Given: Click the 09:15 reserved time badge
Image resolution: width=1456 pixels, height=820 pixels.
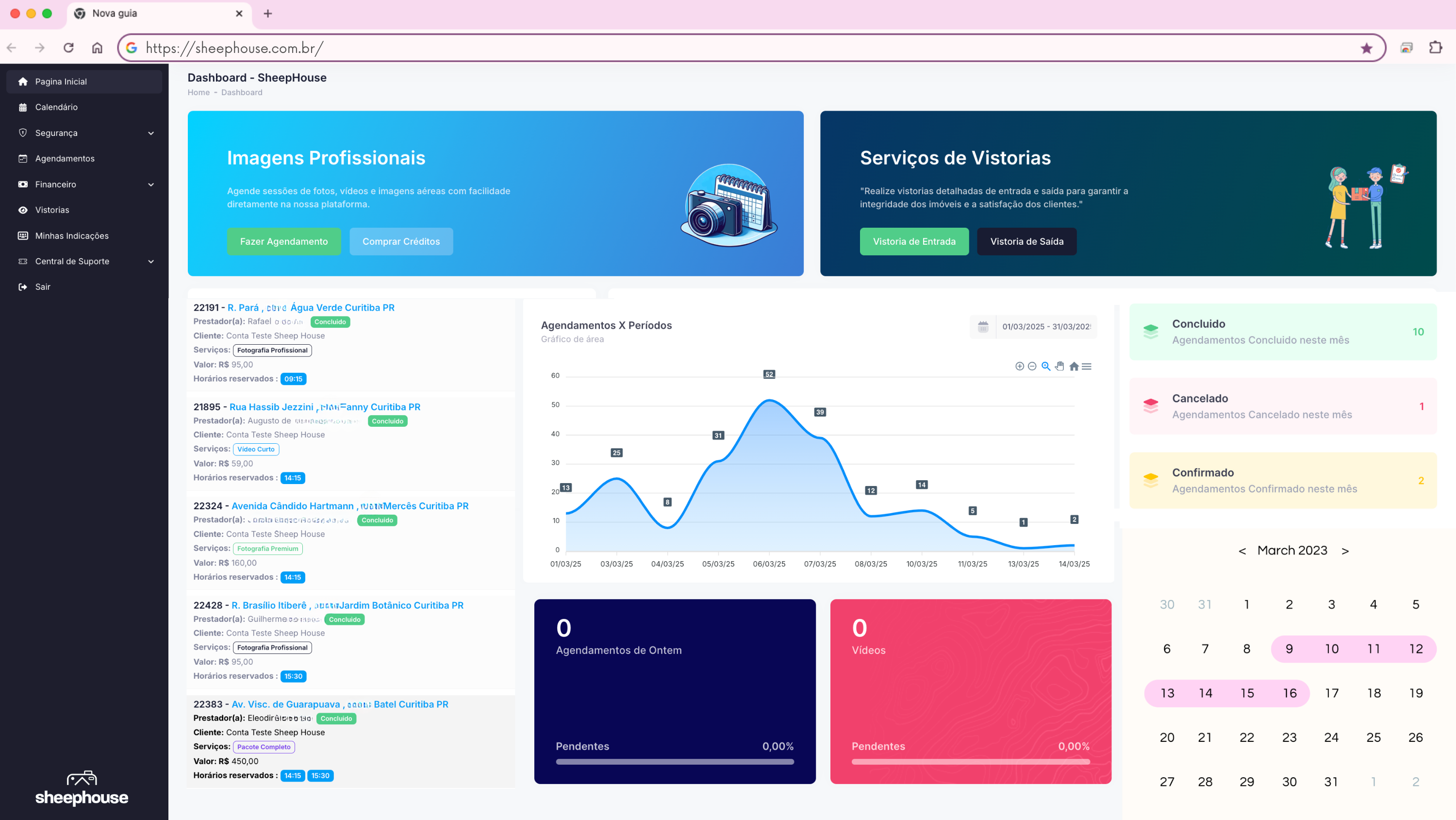Looking at the screenshot, I should [293, 379].
